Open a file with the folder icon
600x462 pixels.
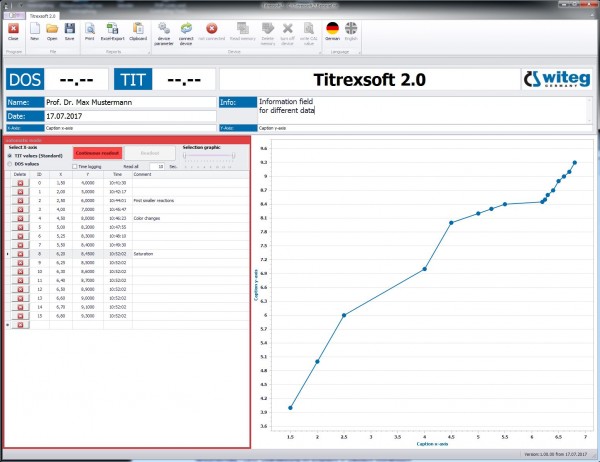[x=52, y=29]
